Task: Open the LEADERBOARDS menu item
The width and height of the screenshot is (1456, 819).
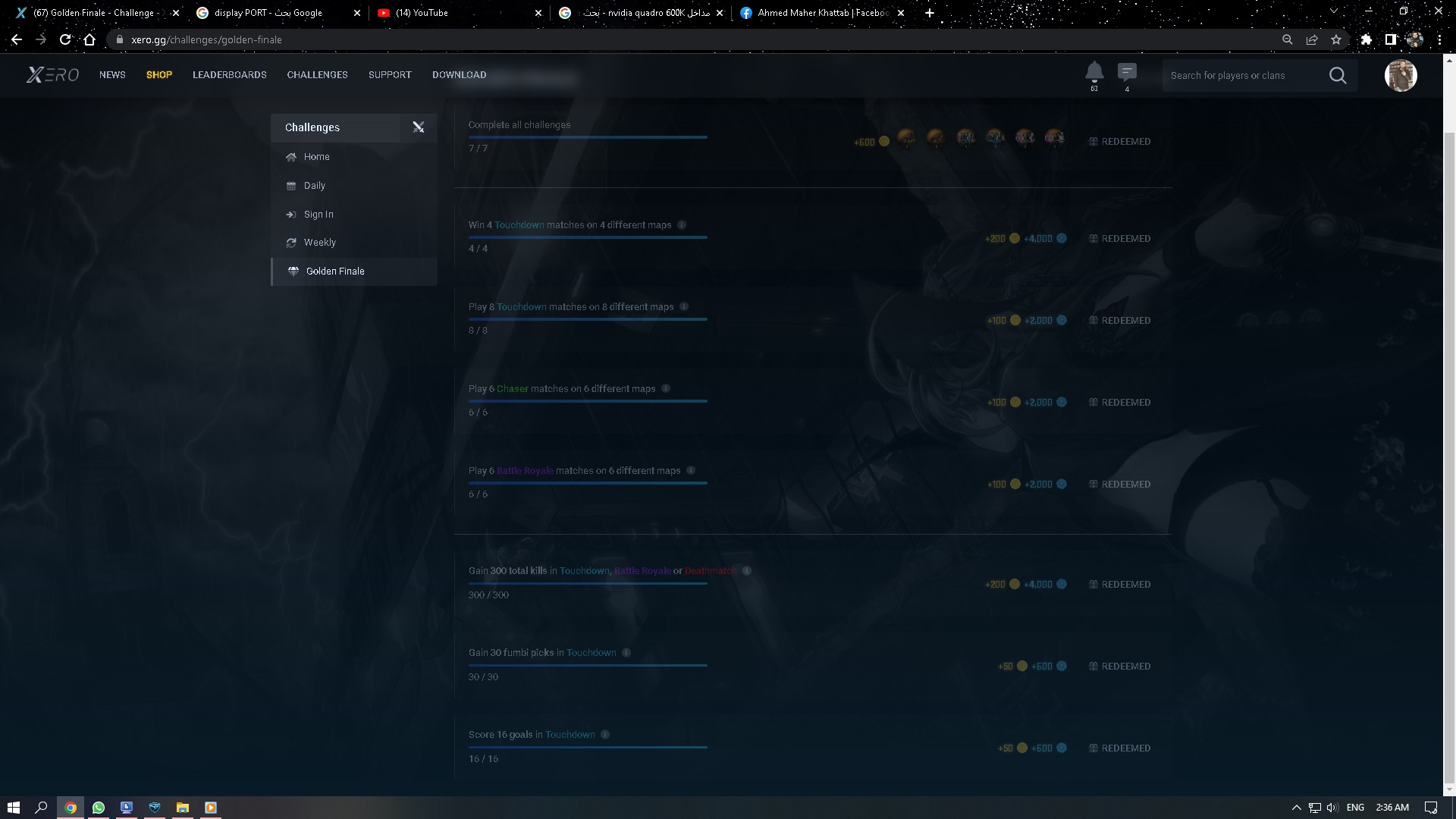Action: point(229,75)
